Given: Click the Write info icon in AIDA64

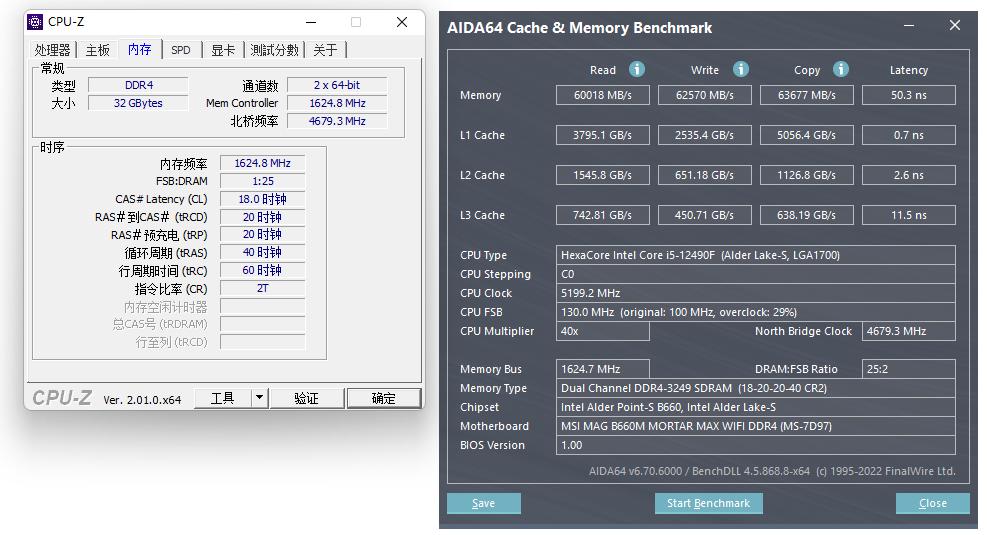Looking at the screenshot, I should [x=741, y=69].
